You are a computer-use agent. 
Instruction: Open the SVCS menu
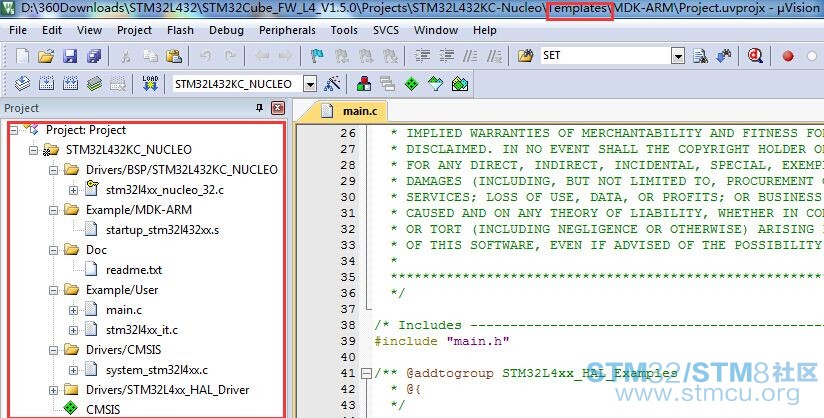386,30
